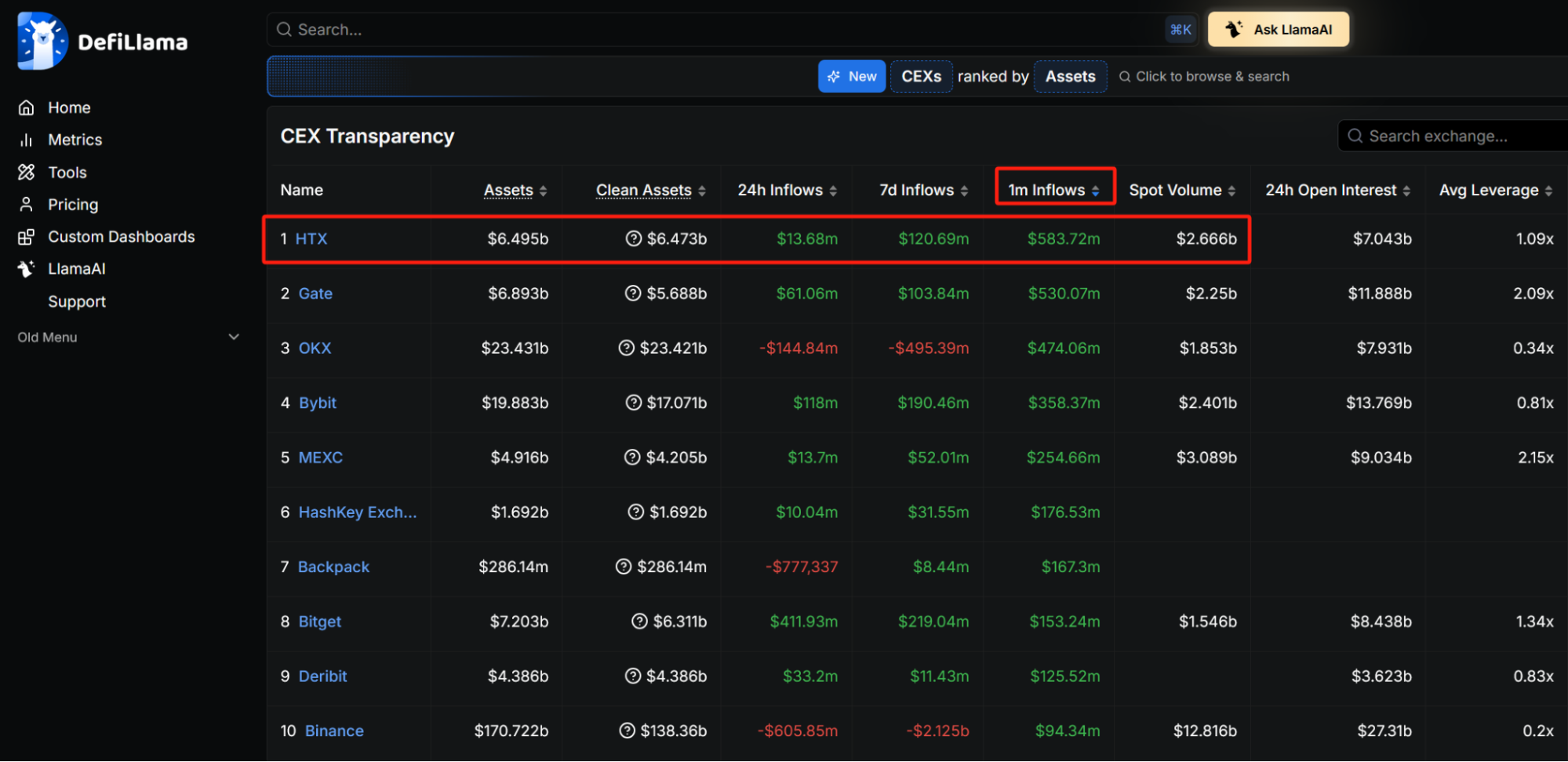Switch to the CEXs category
This screenshot has height=762, width=1568.
pos(921,76)
